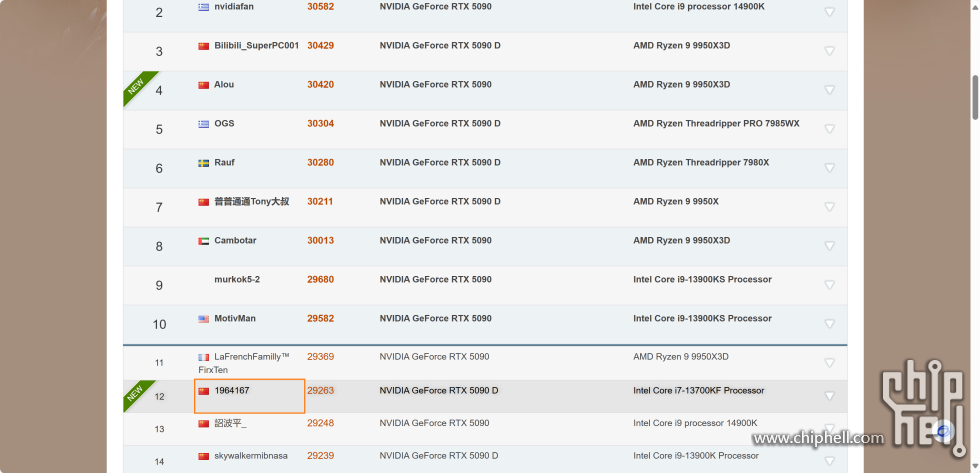Click the China flag beside 詔波平_
Viewport: 980px width, 473px height.
tap(203, 424)
